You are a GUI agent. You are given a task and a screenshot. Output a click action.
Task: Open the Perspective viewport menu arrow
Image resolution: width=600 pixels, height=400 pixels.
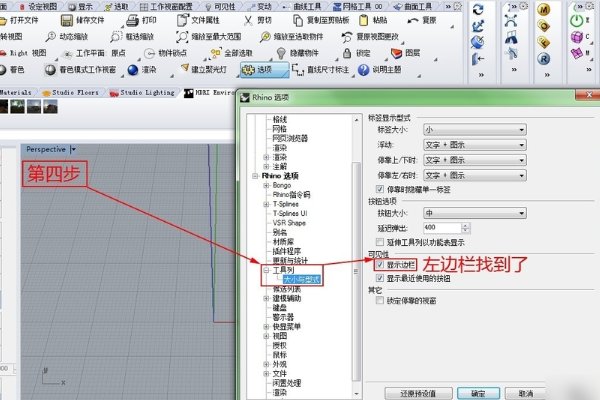click(73, 150)
